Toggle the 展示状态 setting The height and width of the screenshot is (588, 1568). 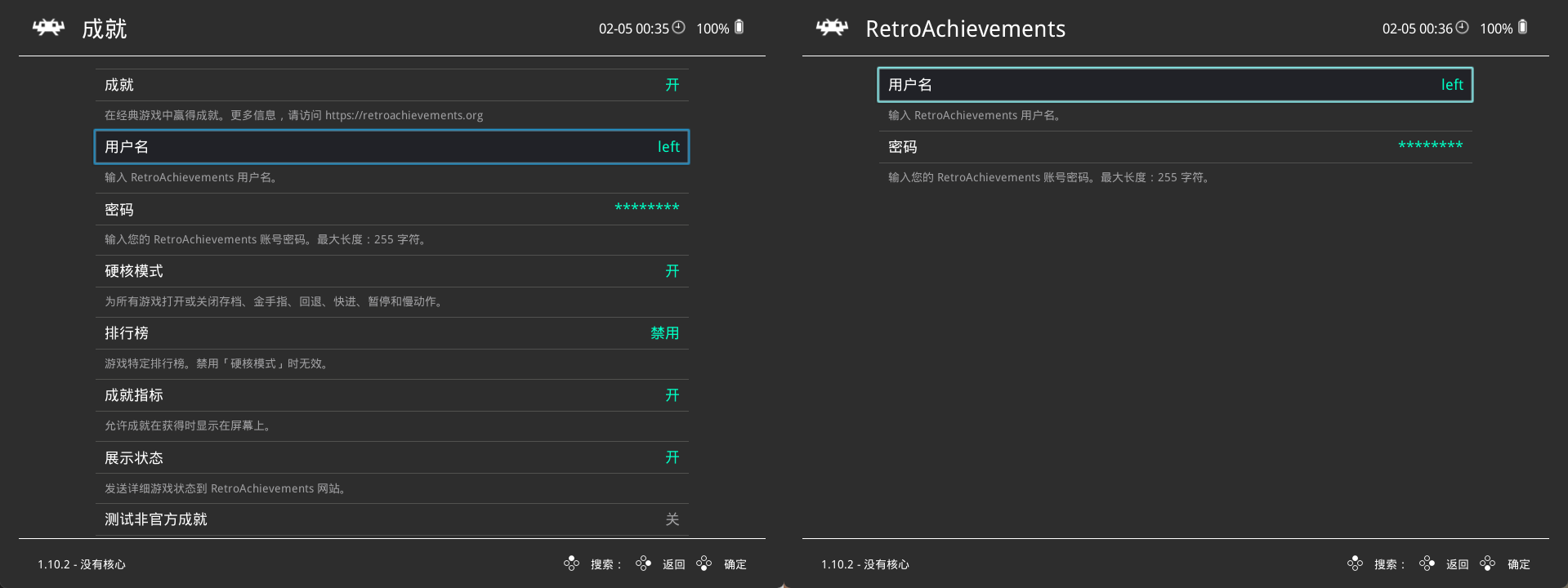(x=391, y=457)
